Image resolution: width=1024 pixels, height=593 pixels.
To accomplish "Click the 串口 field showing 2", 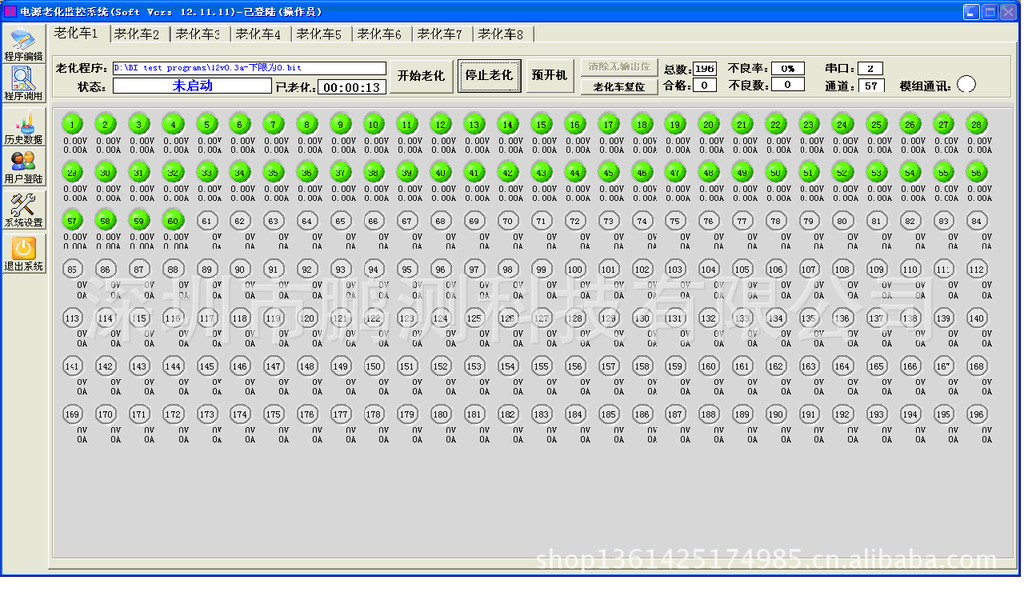I will 871,68.
